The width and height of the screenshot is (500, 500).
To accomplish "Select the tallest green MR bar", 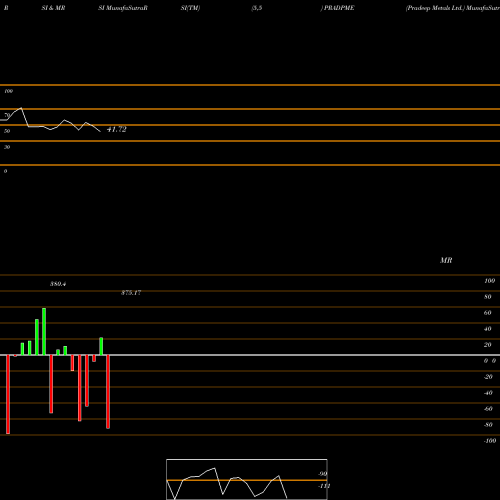I will coord(44,331).
